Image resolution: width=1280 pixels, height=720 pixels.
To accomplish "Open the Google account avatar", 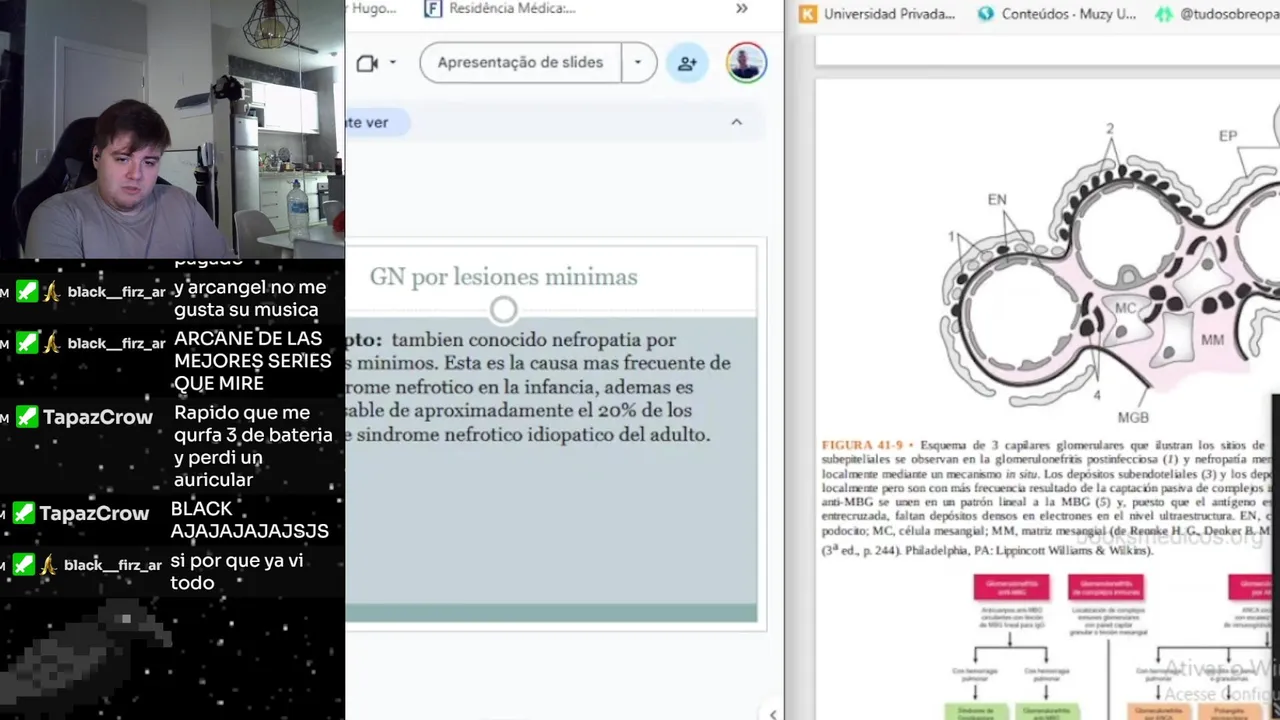I will tap(746, 62).
